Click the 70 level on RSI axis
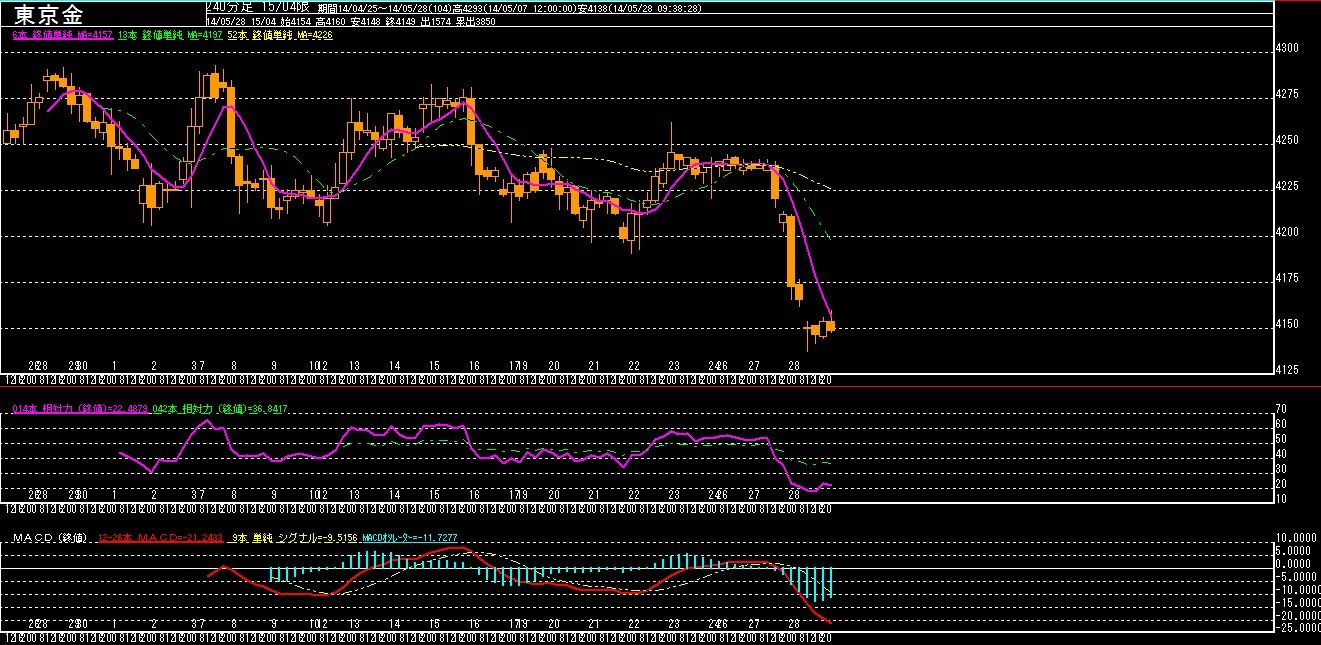 tap(1283, 409)
